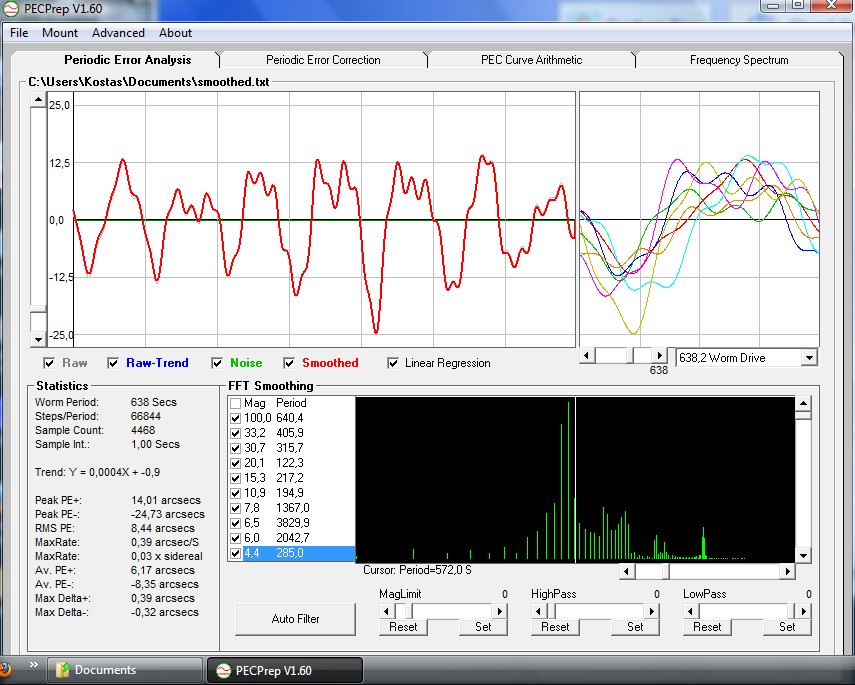Switch to the Periodic Error Correction tab
Screen dimensions: 855x685
[323, 60]
